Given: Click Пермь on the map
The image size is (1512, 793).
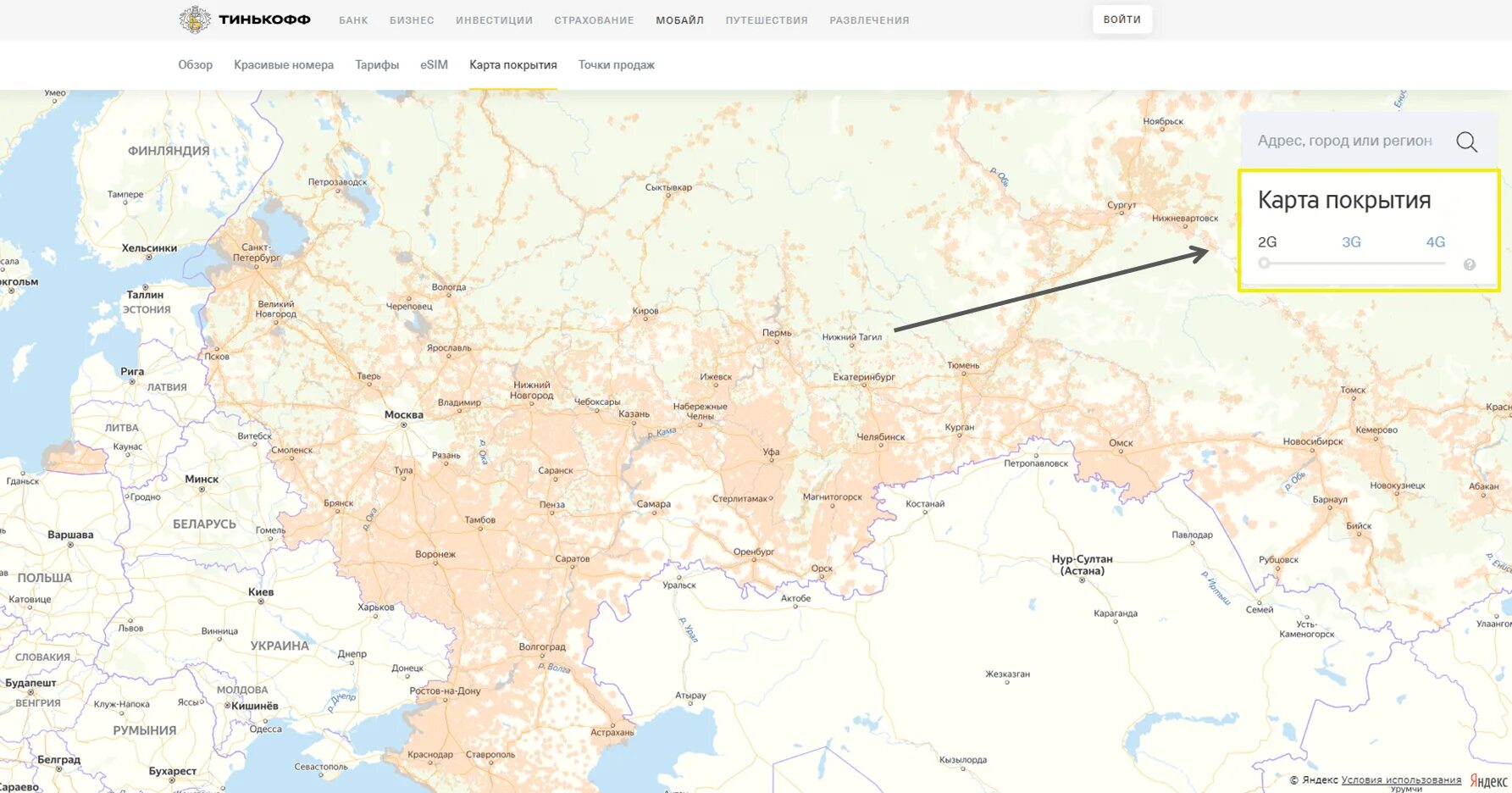Looking at the screenshot, I should point(777,333).
